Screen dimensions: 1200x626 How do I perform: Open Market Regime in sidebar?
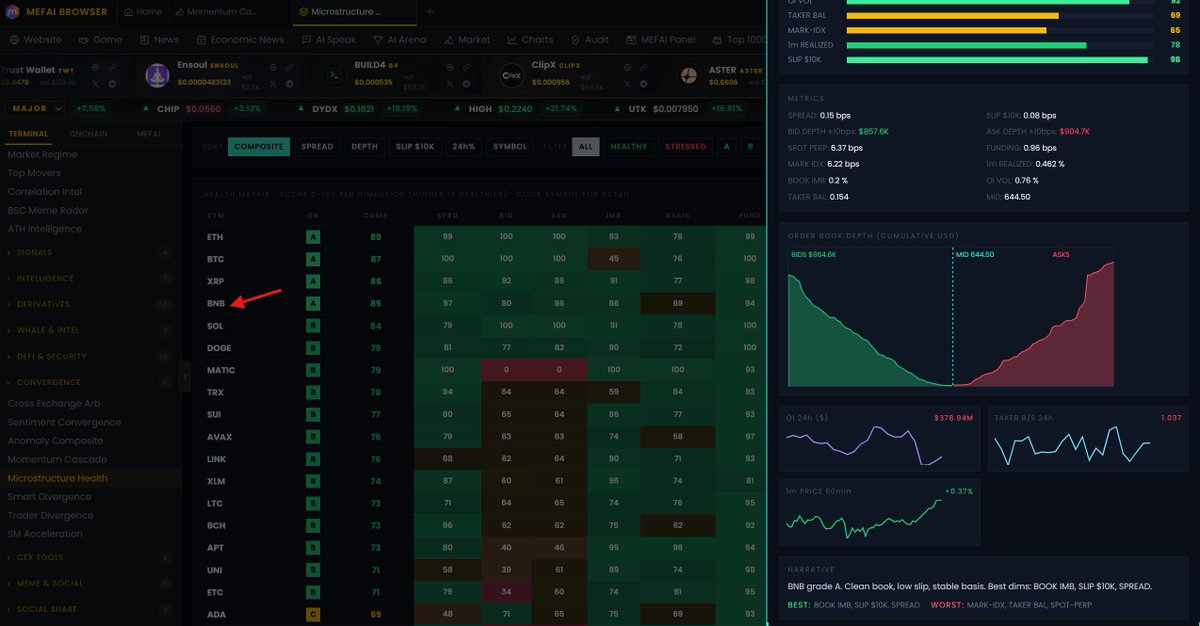(x=42, y=155)
